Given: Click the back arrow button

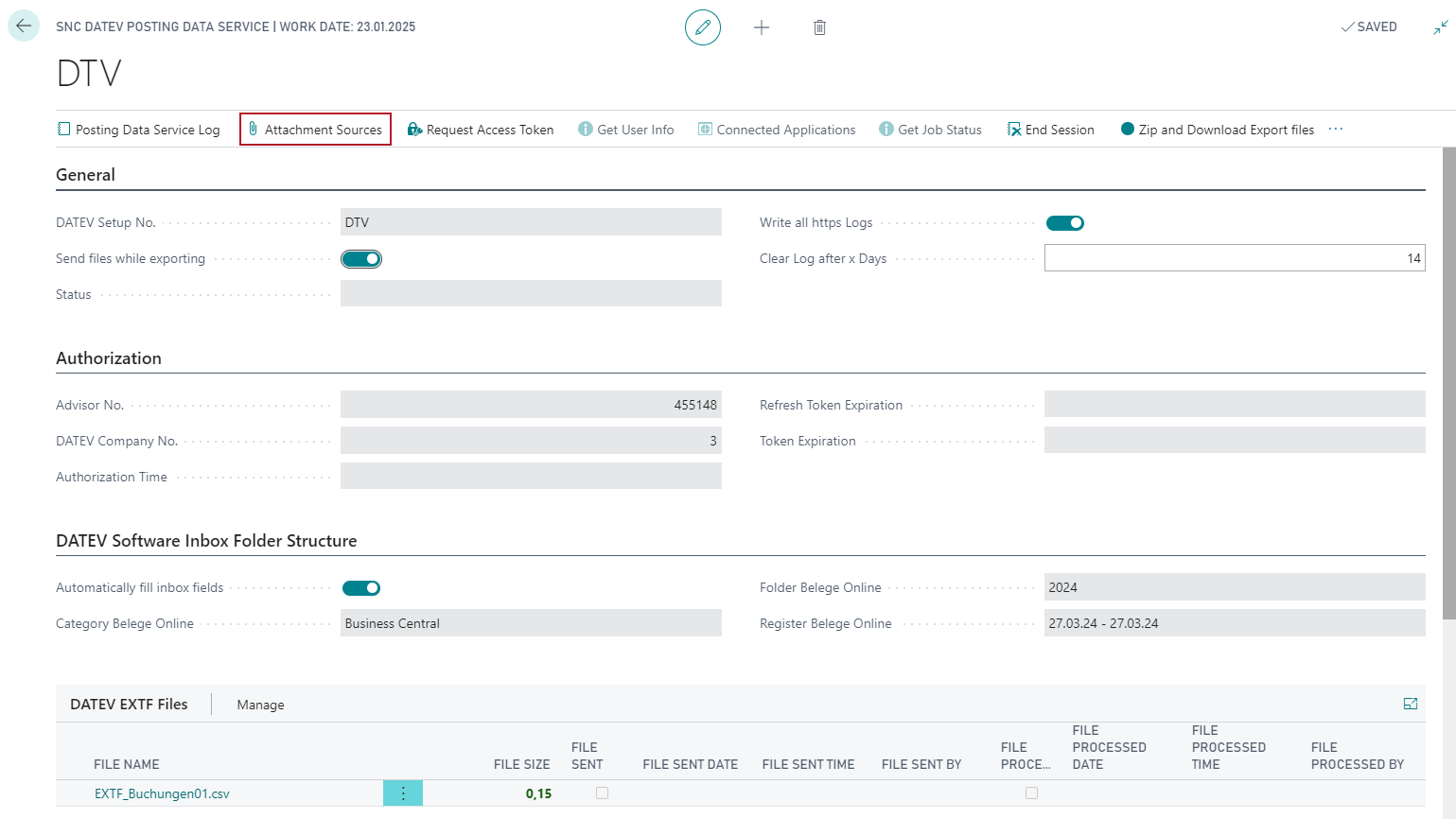Looking at the screenshot, I should point(24,26).
